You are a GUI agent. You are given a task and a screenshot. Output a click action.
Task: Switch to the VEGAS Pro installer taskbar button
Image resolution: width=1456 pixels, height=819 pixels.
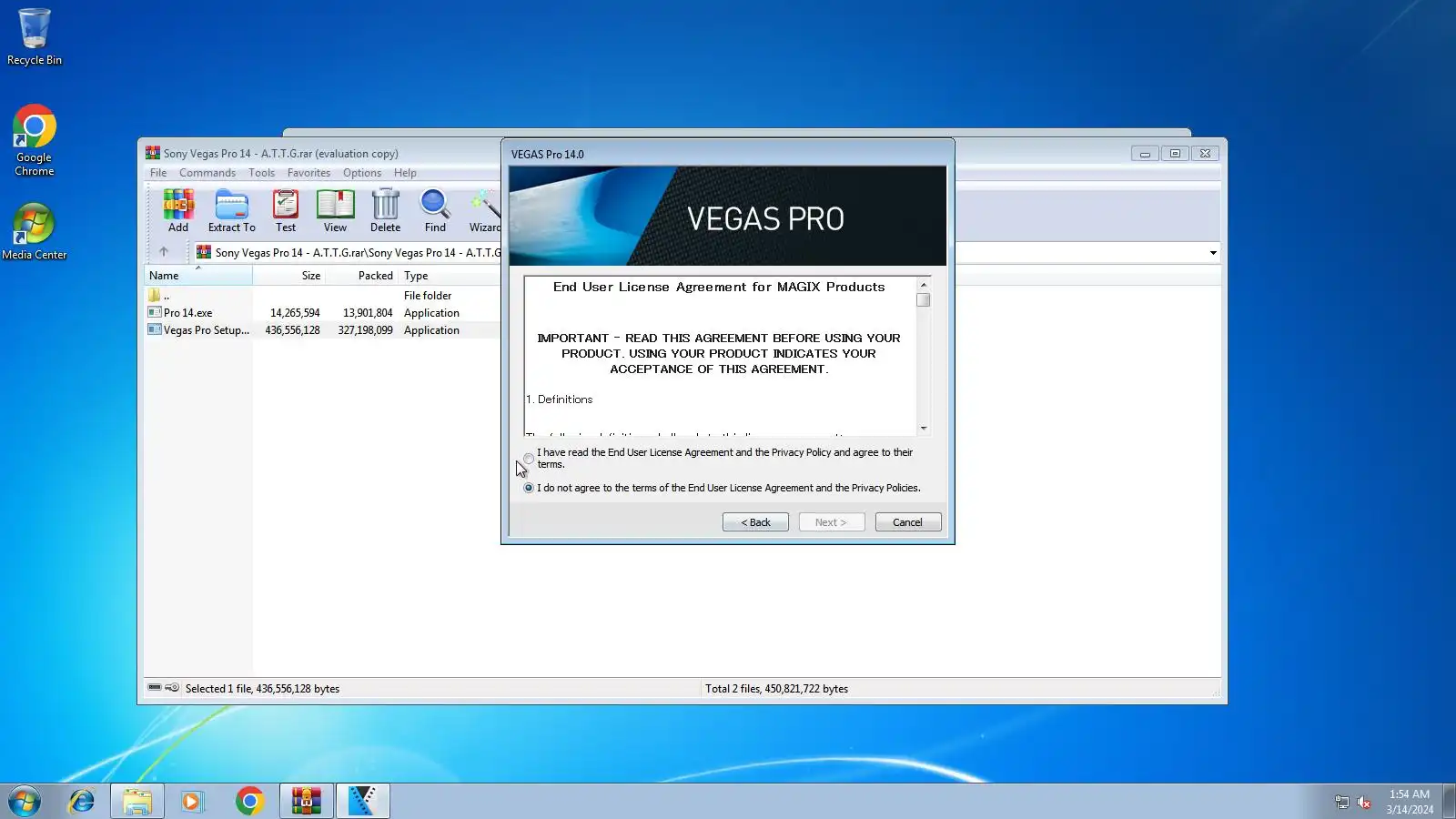[x=363, y=801]
